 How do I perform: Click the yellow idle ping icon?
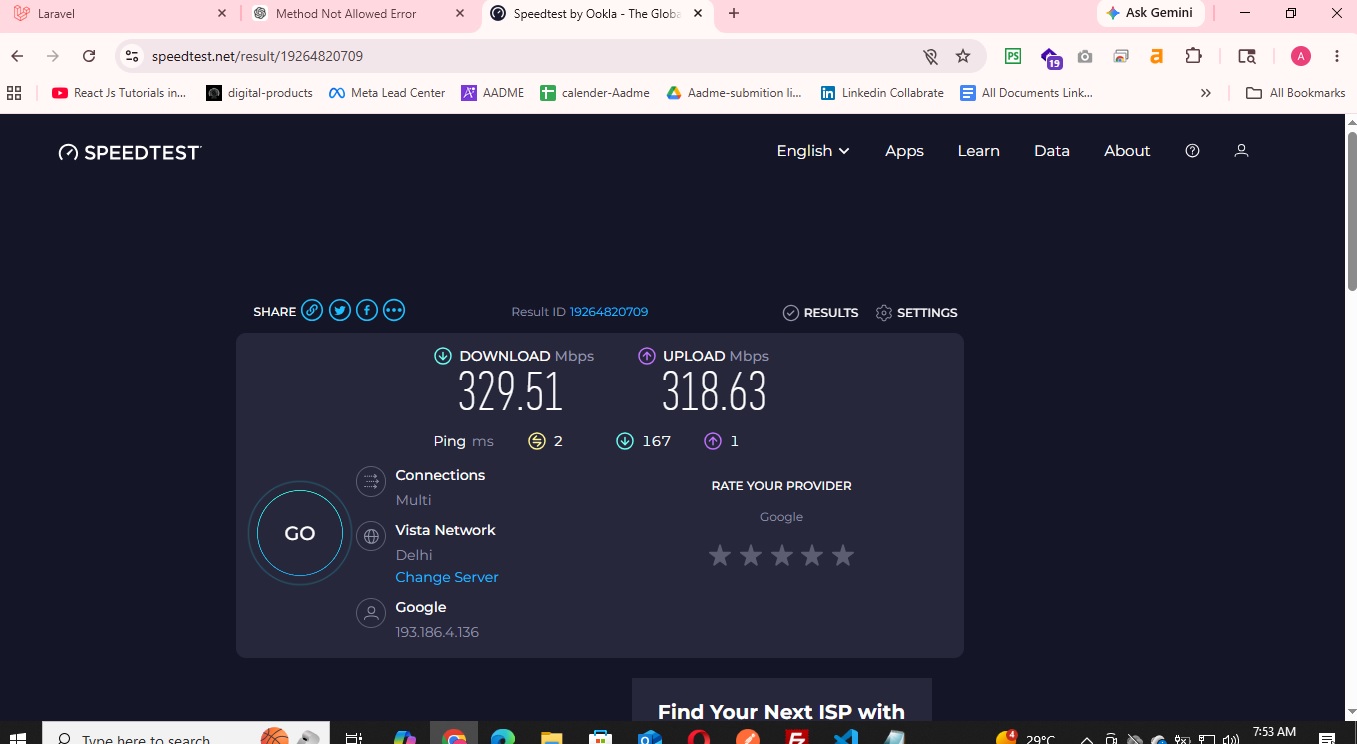pos(537,441)
